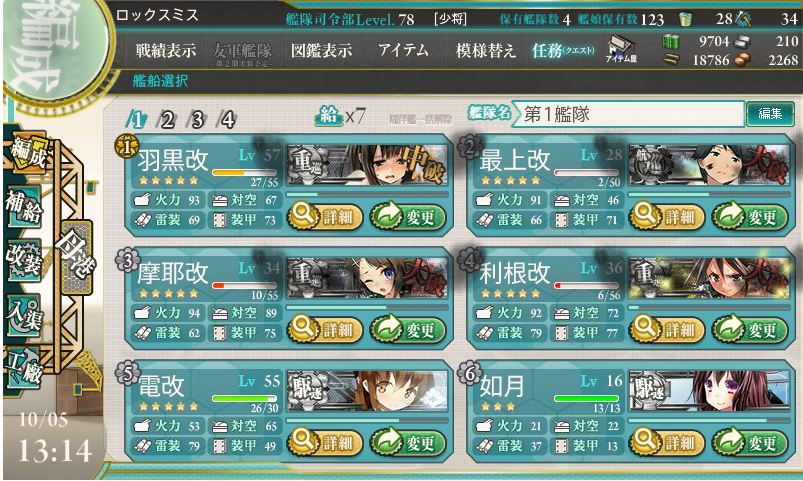
Task: Click 変更 for 如月
Action: 750,443
